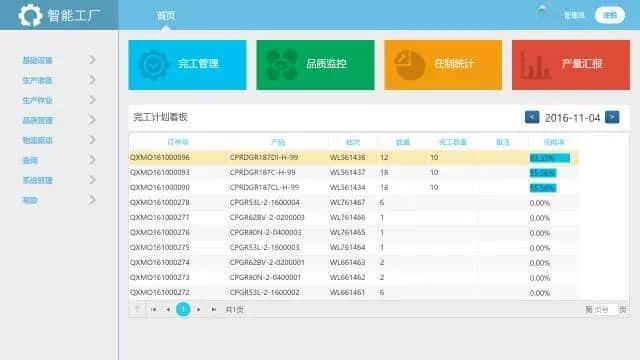The width and height of the screenshot is (640, 360).
Task: Click the progress bar for QXMO161000096
Action: [x=550, y=158]
